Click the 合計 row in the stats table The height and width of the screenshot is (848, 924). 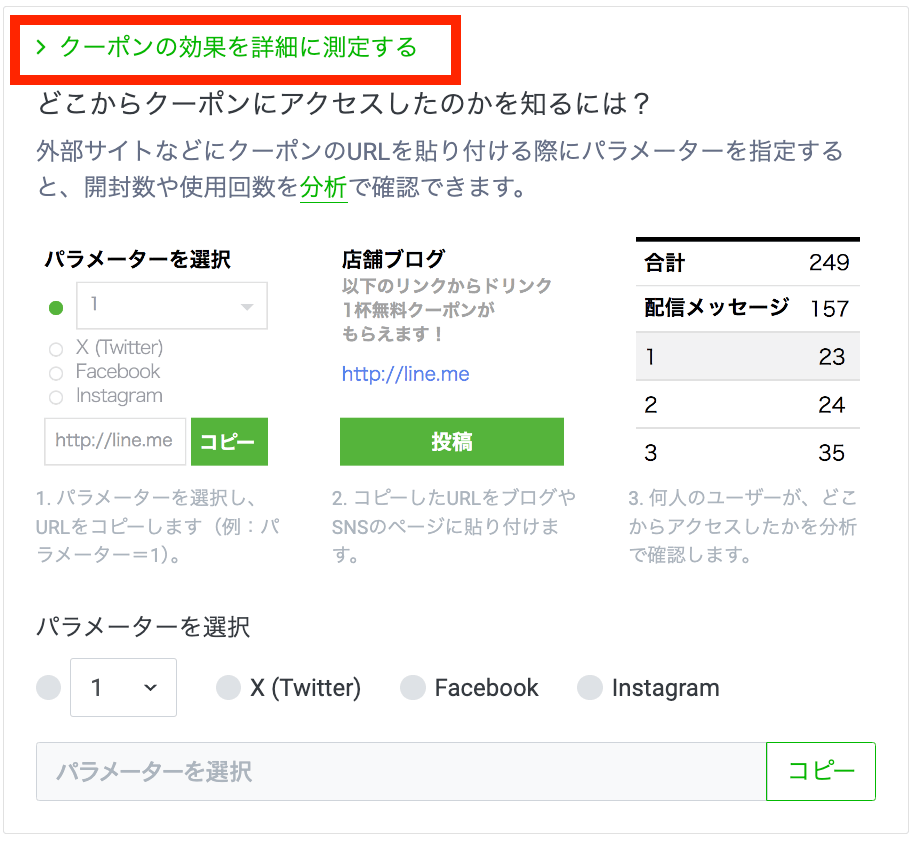pyautogui.click(x=747, y=263)
